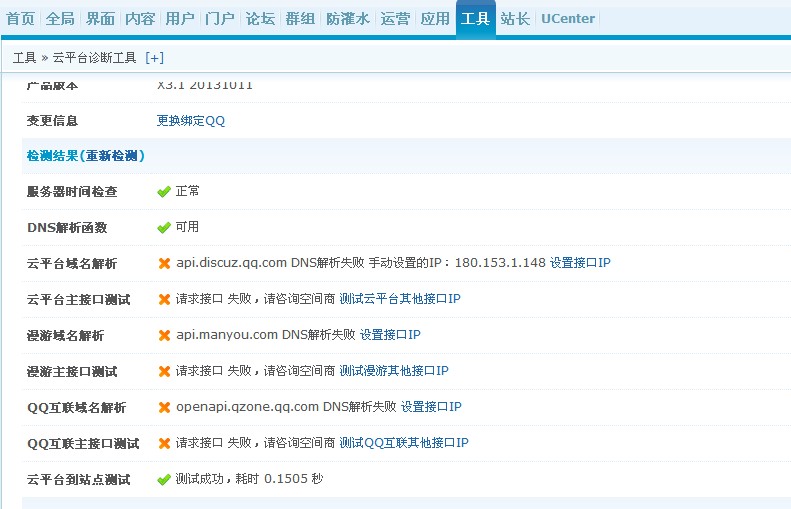Click the 可用 status text
Image resolution: width=791 pixels, height=509 pixels.
click(x=187, y=227)
